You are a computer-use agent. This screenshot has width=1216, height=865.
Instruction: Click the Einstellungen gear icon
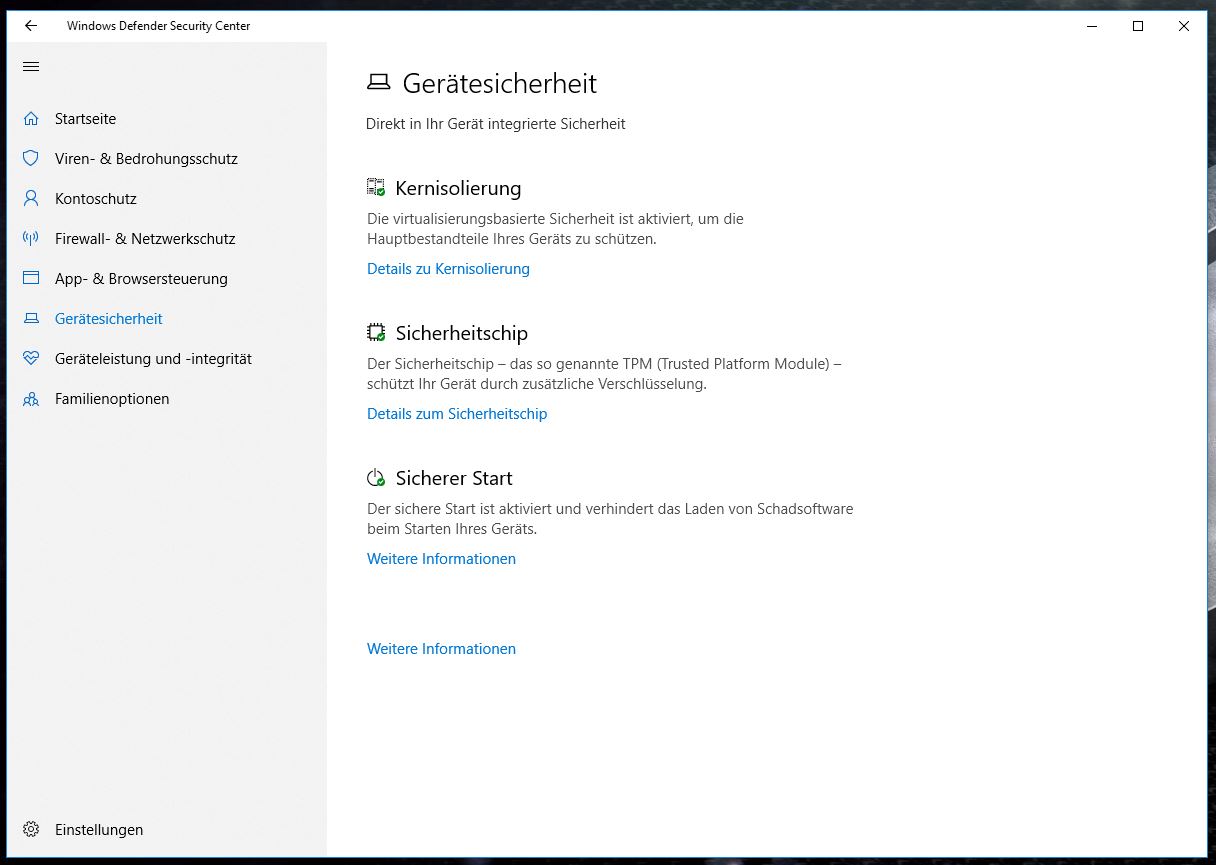[x=31, y=830]
